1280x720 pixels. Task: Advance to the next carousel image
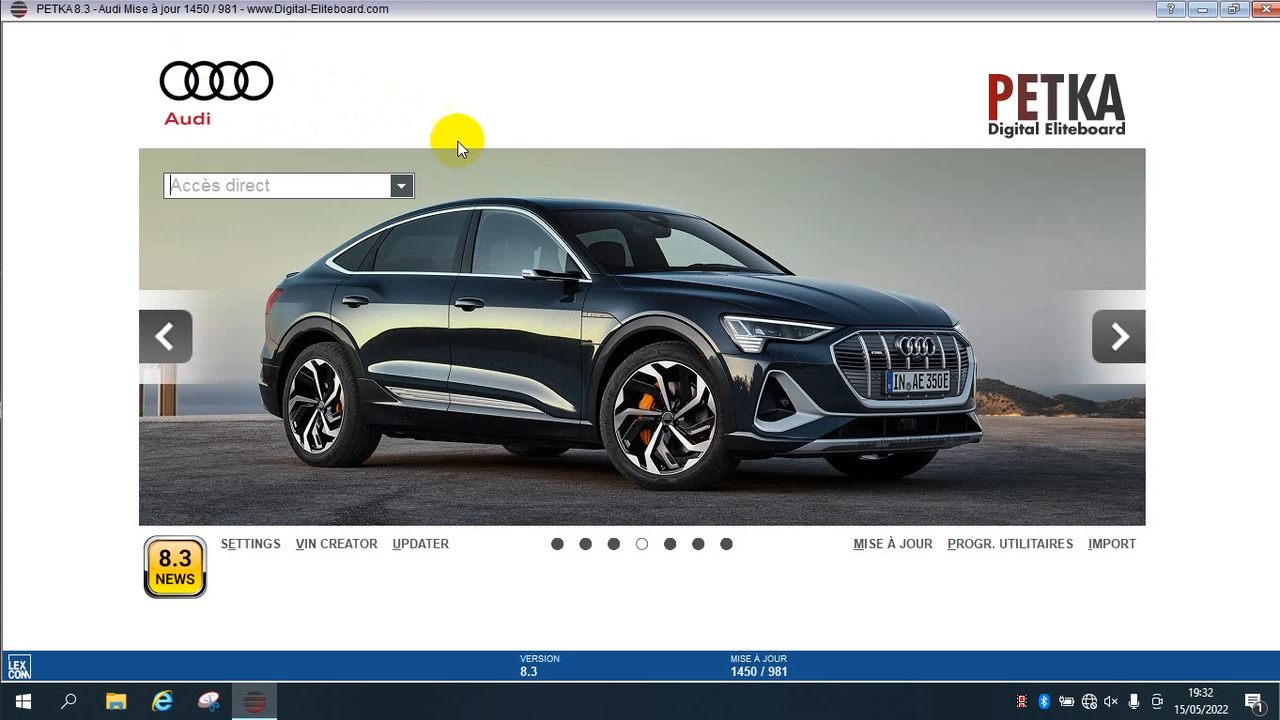[x=1119, y=337]
